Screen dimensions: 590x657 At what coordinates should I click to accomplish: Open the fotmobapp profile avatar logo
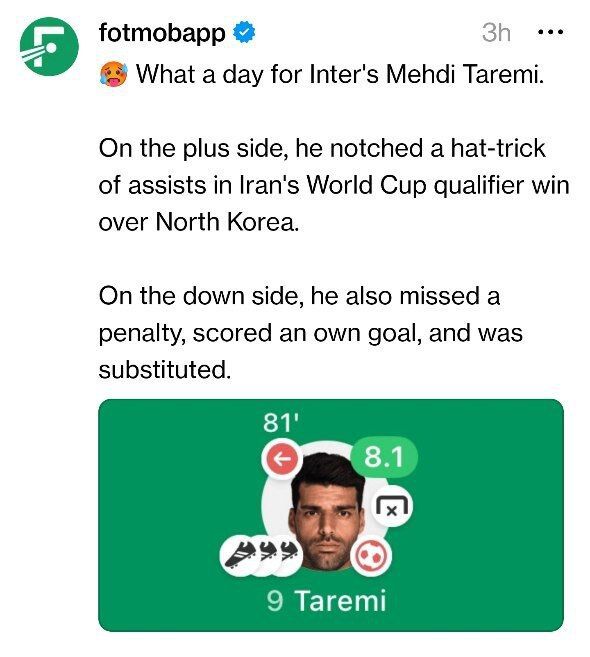[49, 47]
